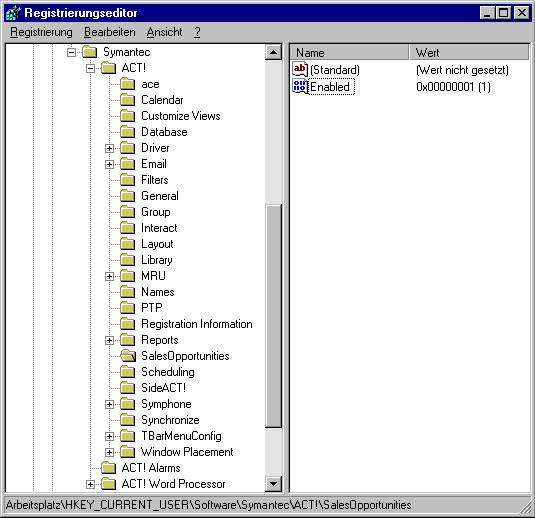The height and width of the screenshot is (518, 535).
Task: Select the Registration Information key
Action: [x=197, y=324]
